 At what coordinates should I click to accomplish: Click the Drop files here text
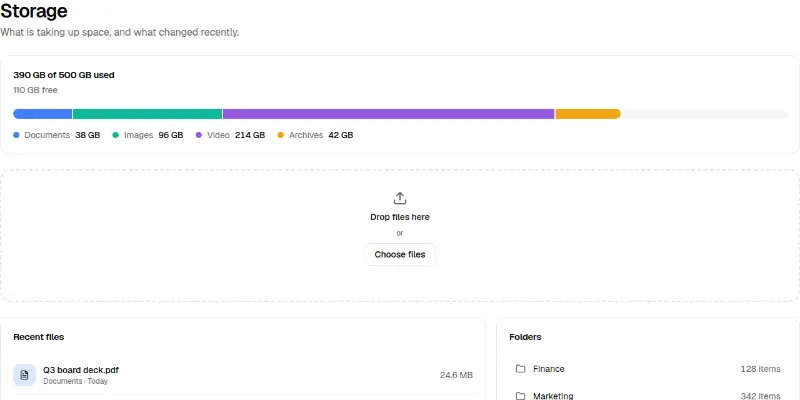[x=399, y=217]
